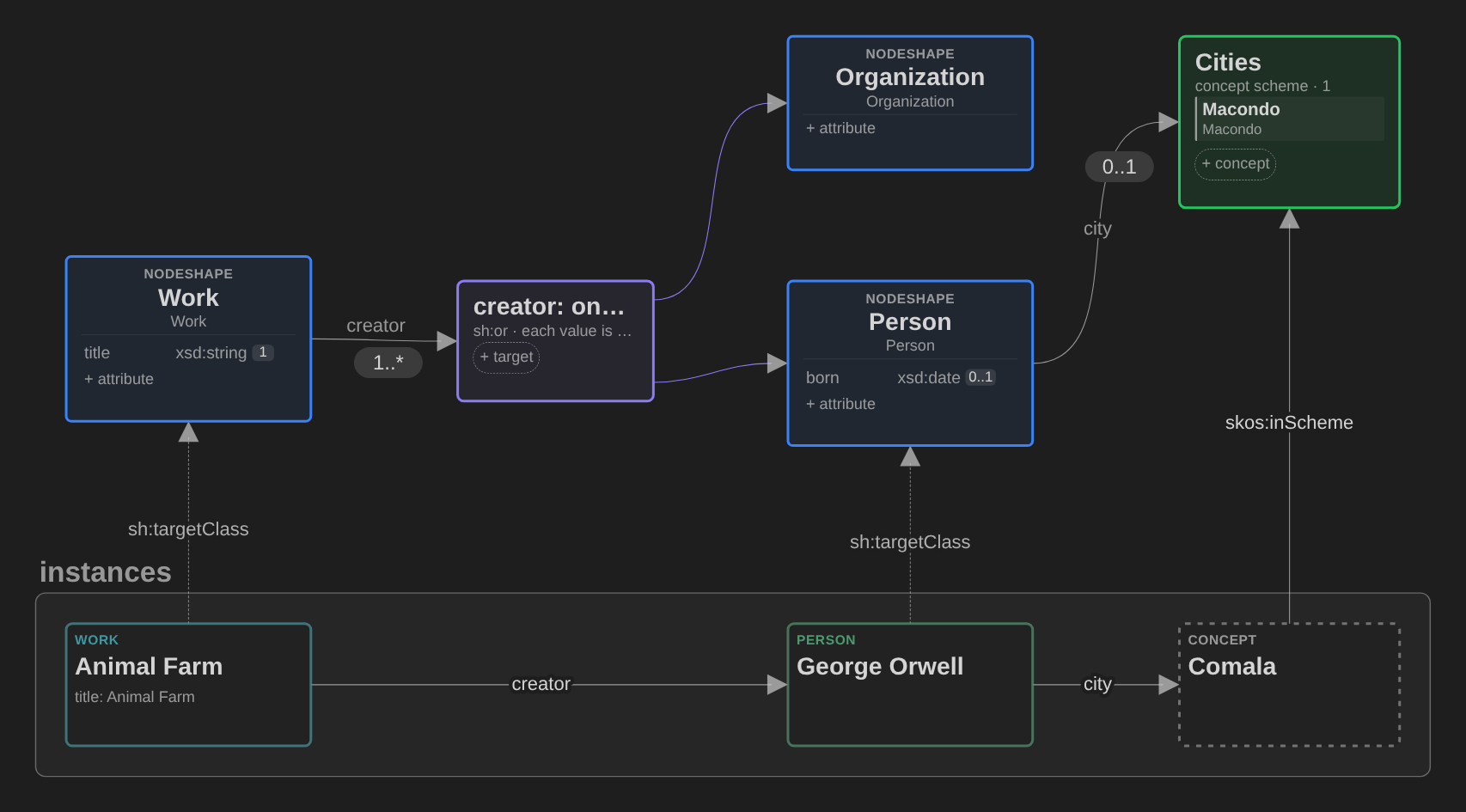Open the Cities concept scheme header

pos(1228,62)
